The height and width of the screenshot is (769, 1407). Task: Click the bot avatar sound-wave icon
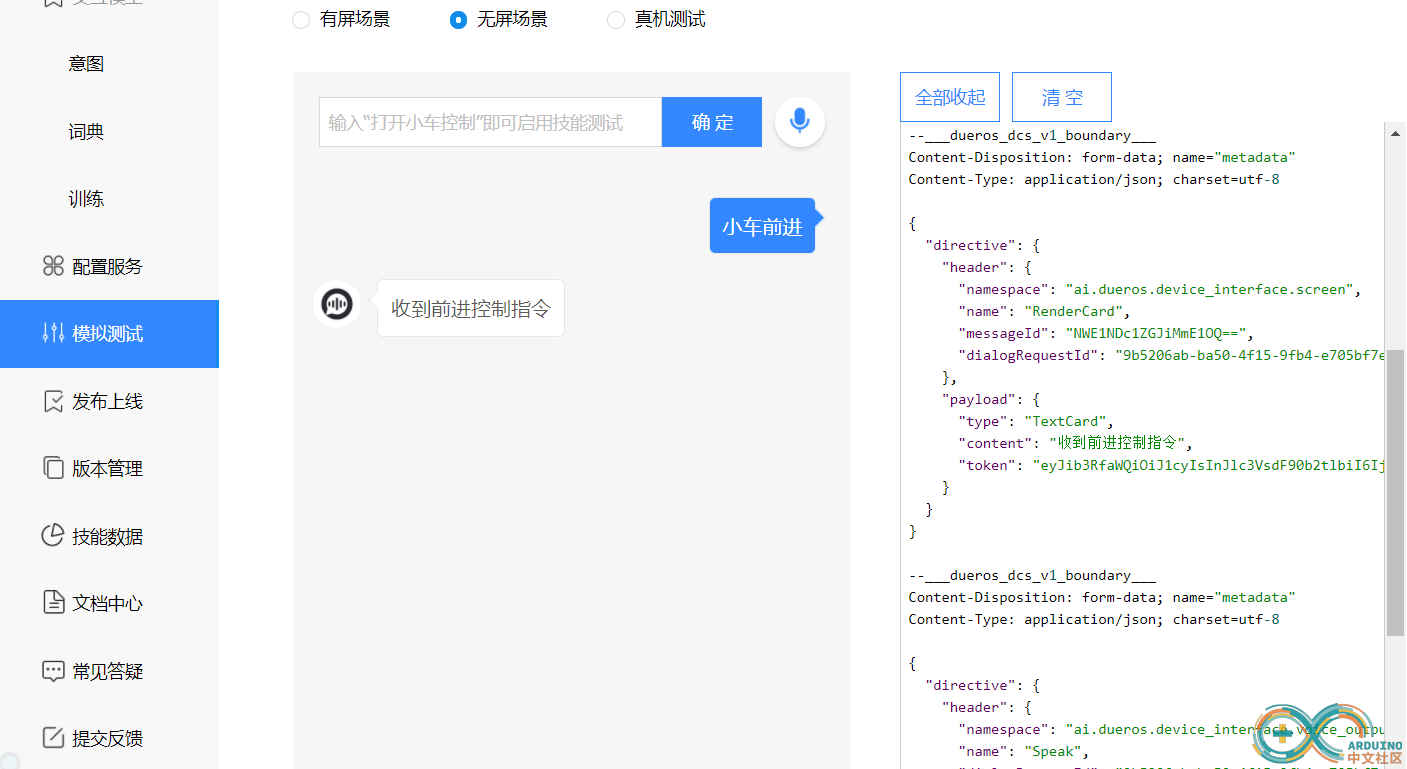click(337, 304)
